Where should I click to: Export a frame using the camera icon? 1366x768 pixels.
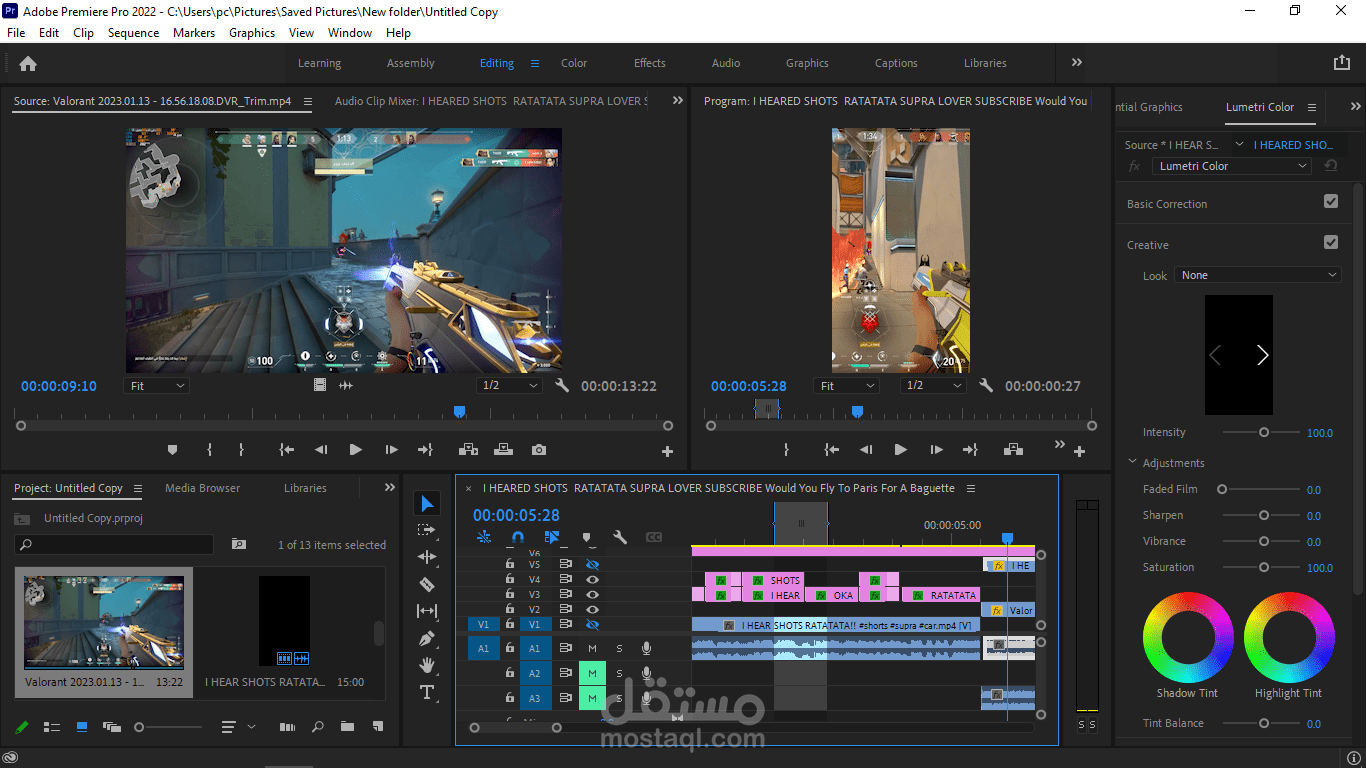click(x=539, y=450)
